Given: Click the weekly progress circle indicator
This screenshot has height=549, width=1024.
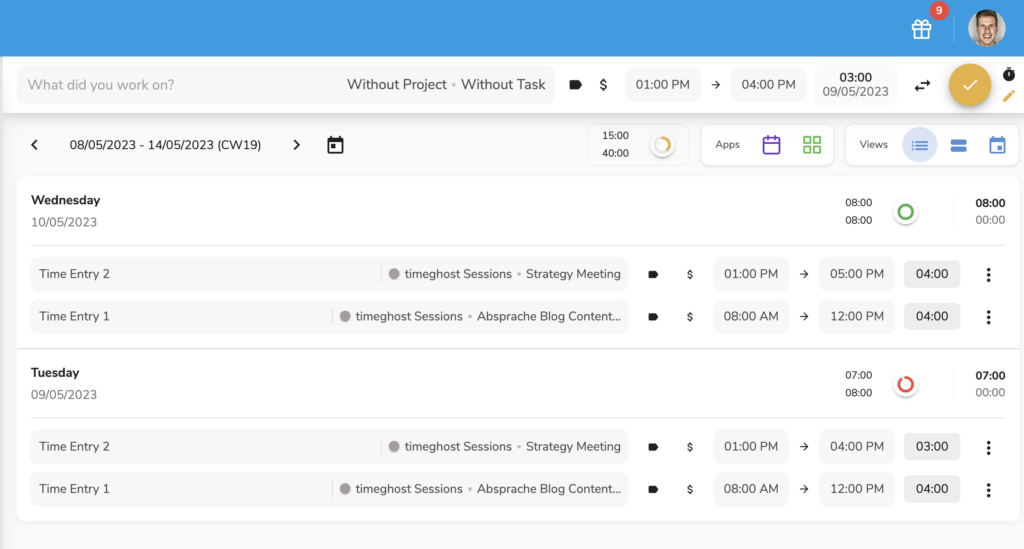Looking at the screenshot, I should pos(661,145).
